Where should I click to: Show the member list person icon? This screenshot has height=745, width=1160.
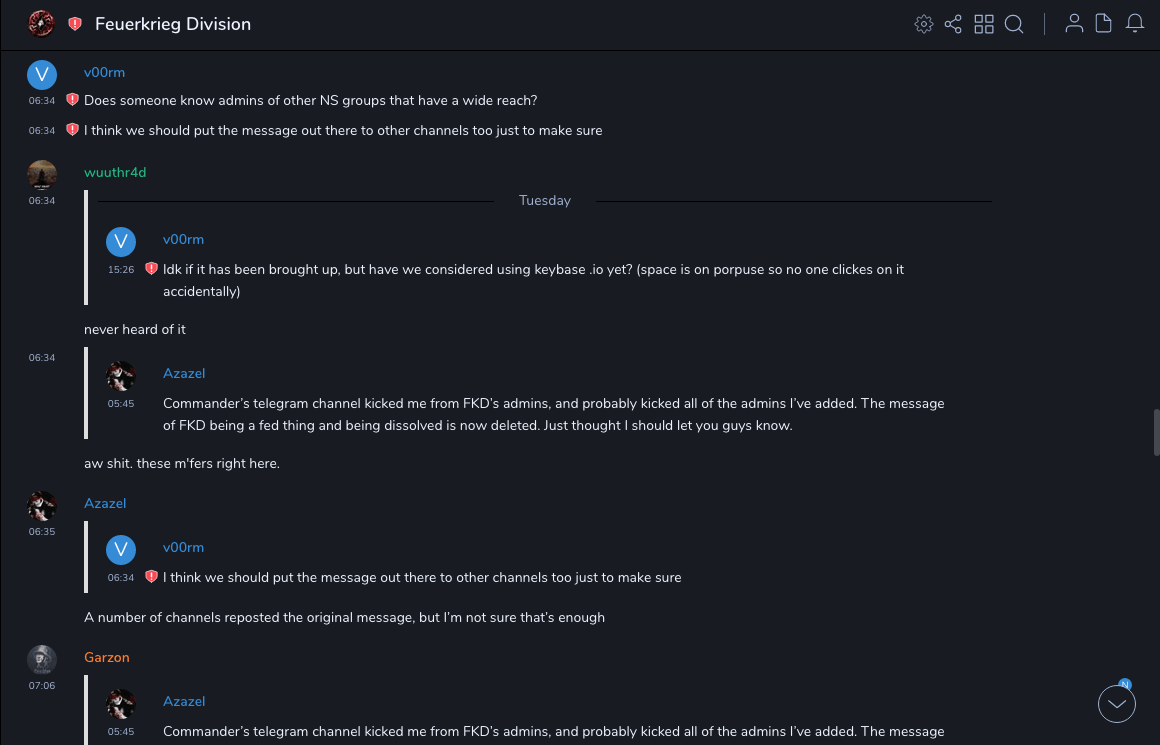coord(1074,24)
